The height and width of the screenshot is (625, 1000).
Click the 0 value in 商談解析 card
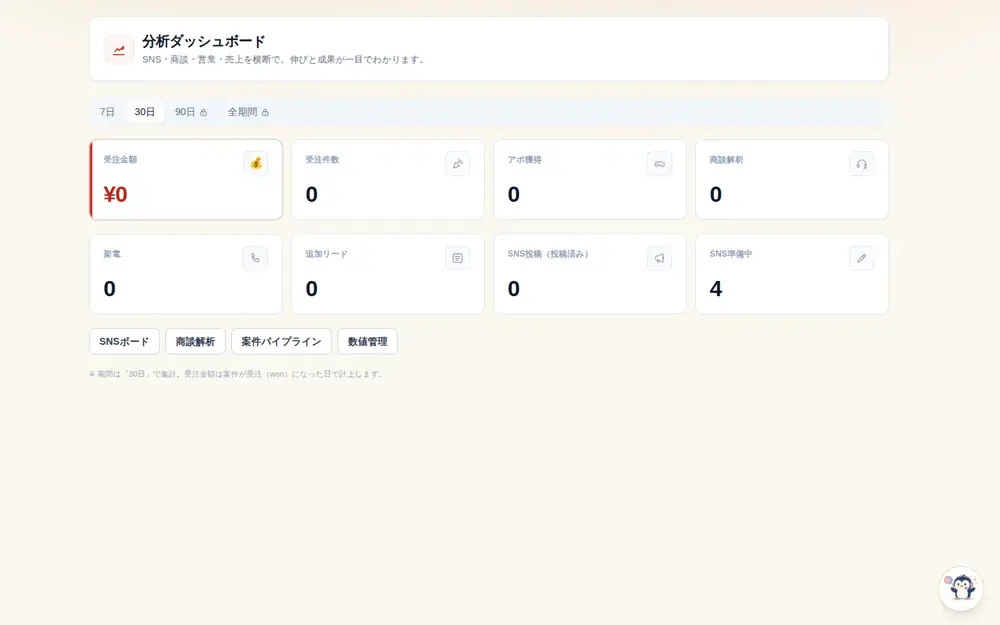pyautogui.click(x=716, y=194)
